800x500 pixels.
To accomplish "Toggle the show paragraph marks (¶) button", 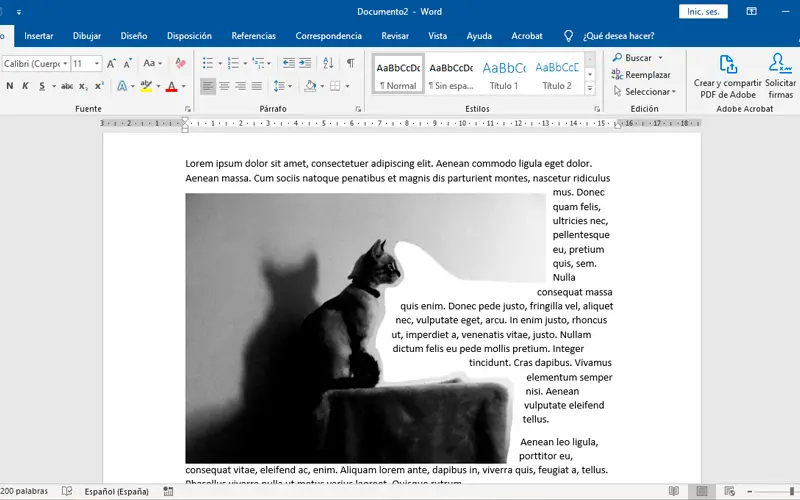I will (x=350, y=63).
